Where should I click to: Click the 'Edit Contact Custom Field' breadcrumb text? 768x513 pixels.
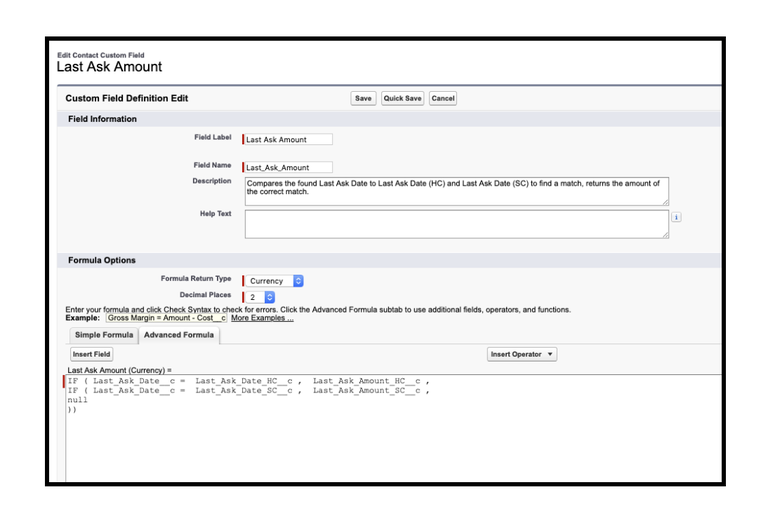[x=101, y=55]
